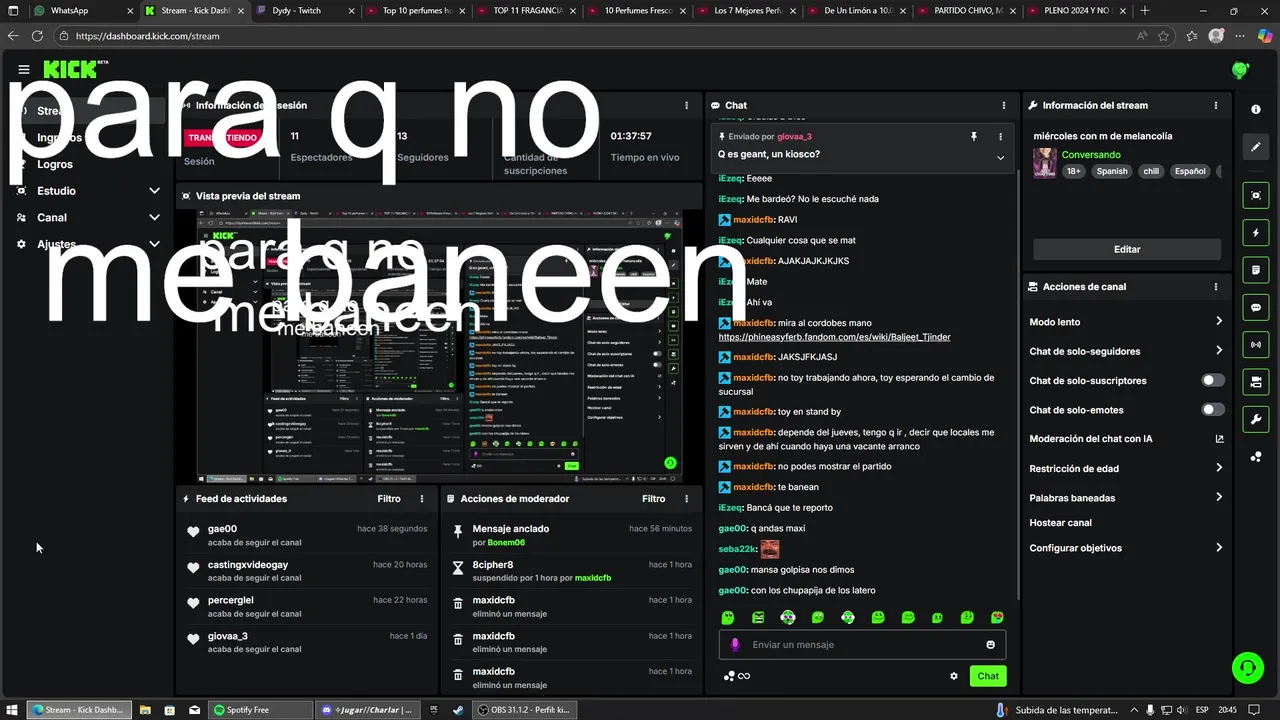Open Configurar objetivos options arrow
This screenshot has height=720, width=1280.
coord(1219,547)
